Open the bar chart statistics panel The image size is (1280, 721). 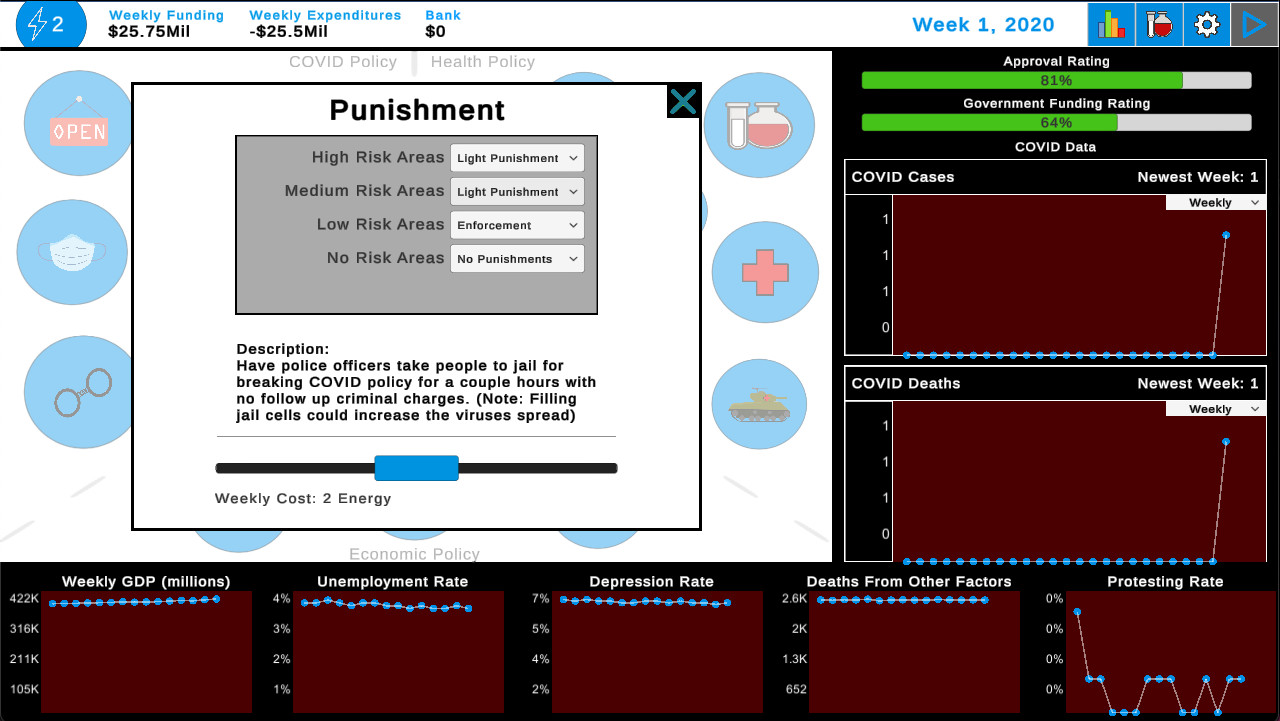pyautogui.click(x=1110, y=24)
